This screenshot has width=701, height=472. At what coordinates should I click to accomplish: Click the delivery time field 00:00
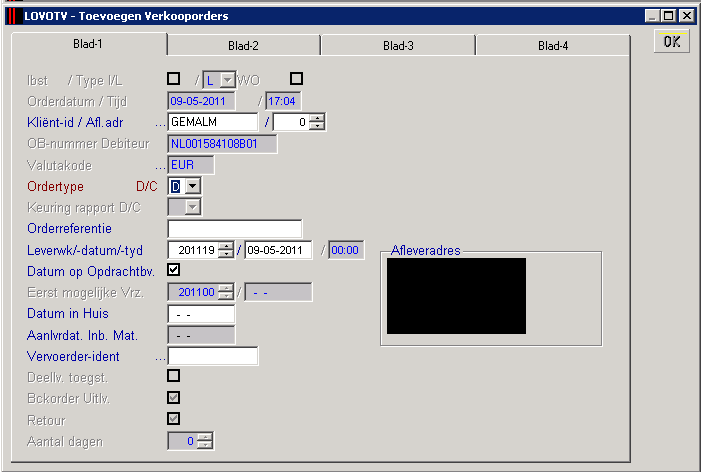(346, 250)
